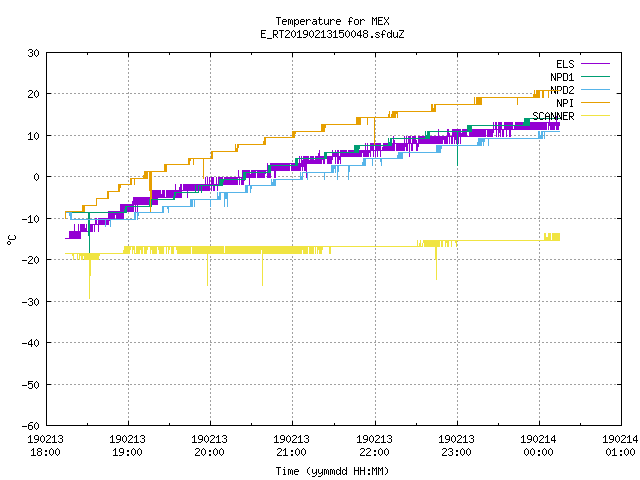This screenshot has height=480, width=640.
Task: Click the file name E_RT20190213150048.sfduZ
Action: point(332,34)
